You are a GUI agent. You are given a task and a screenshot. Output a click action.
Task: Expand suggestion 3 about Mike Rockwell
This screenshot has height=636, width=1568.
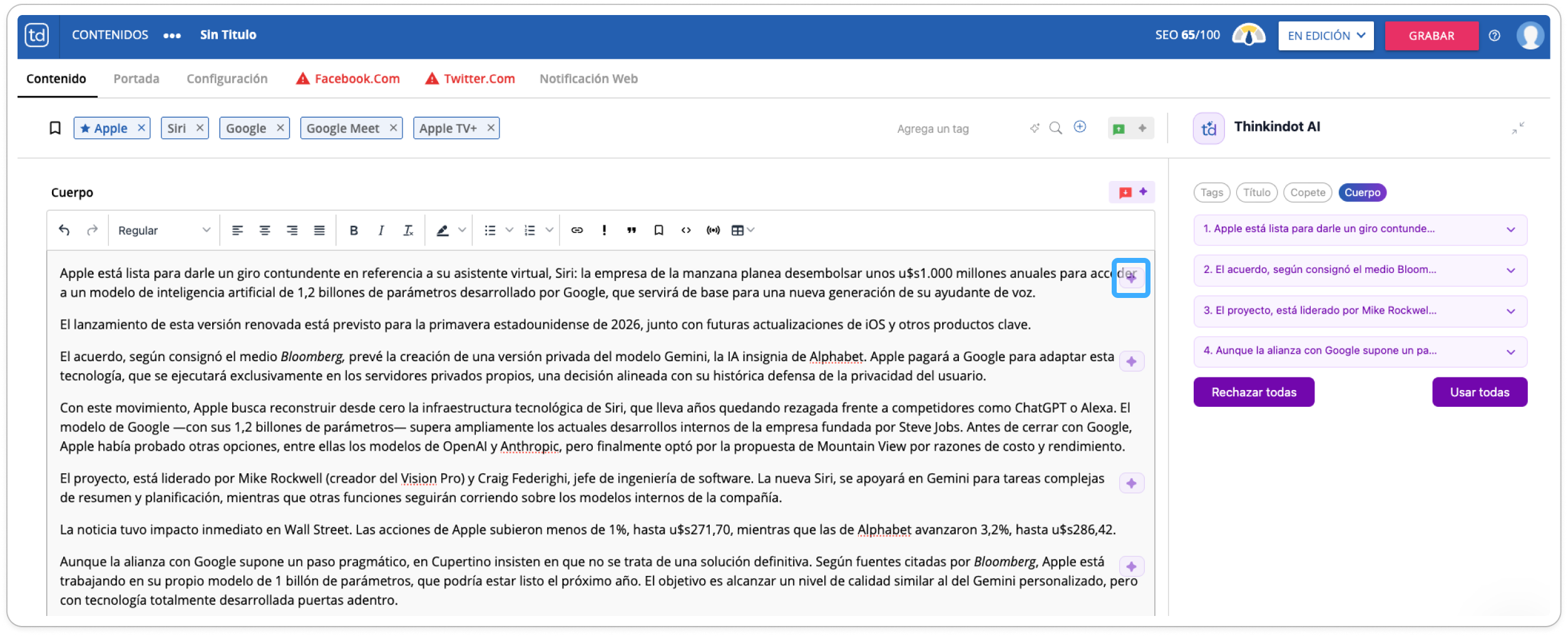[x=1360, y=311]
